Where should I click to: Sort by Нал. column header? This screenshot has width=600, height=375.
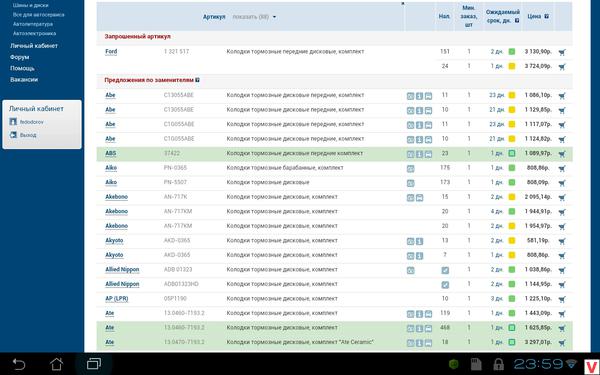point(444,16)
